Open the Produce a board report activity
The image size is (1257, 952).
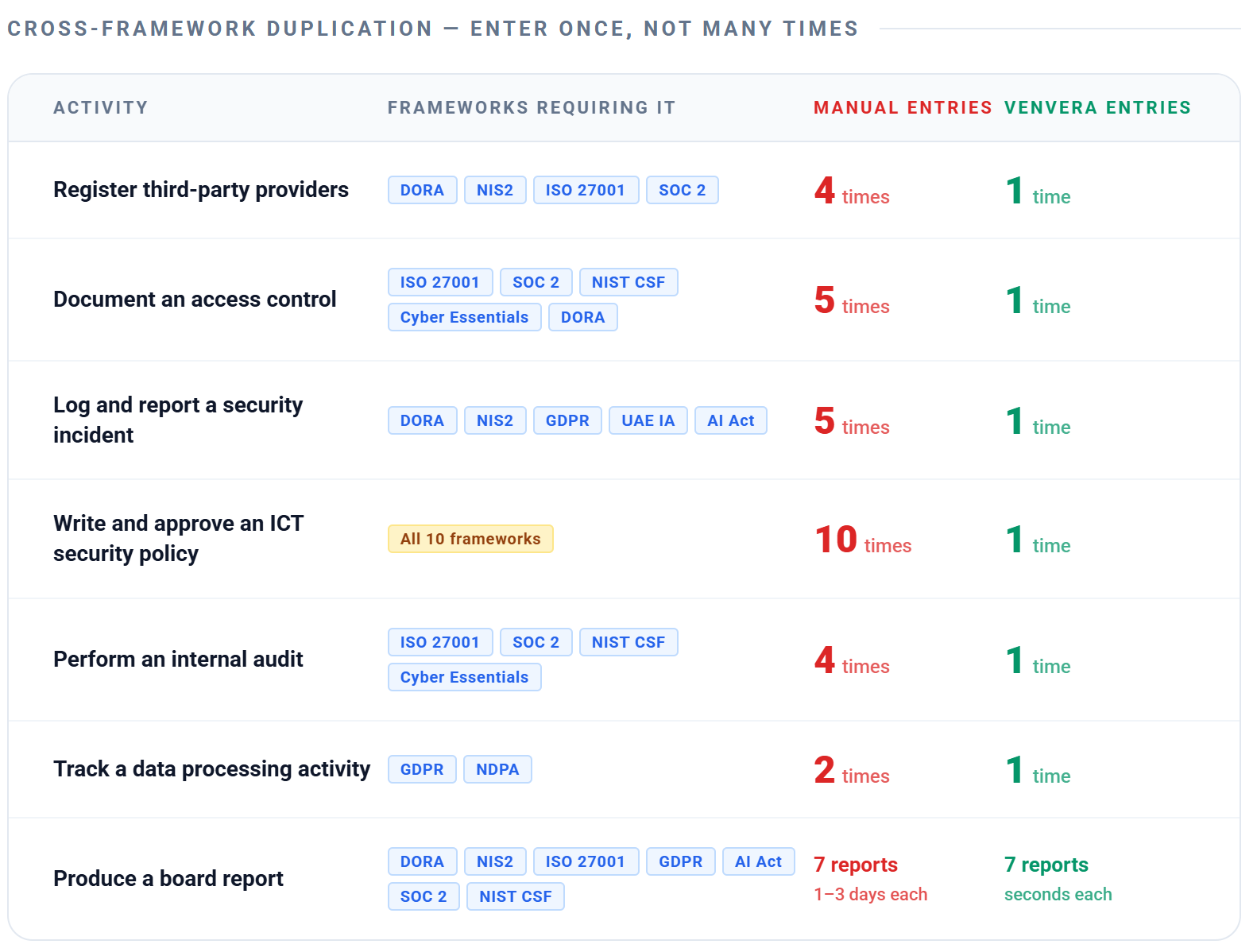(x=168, y=879)
